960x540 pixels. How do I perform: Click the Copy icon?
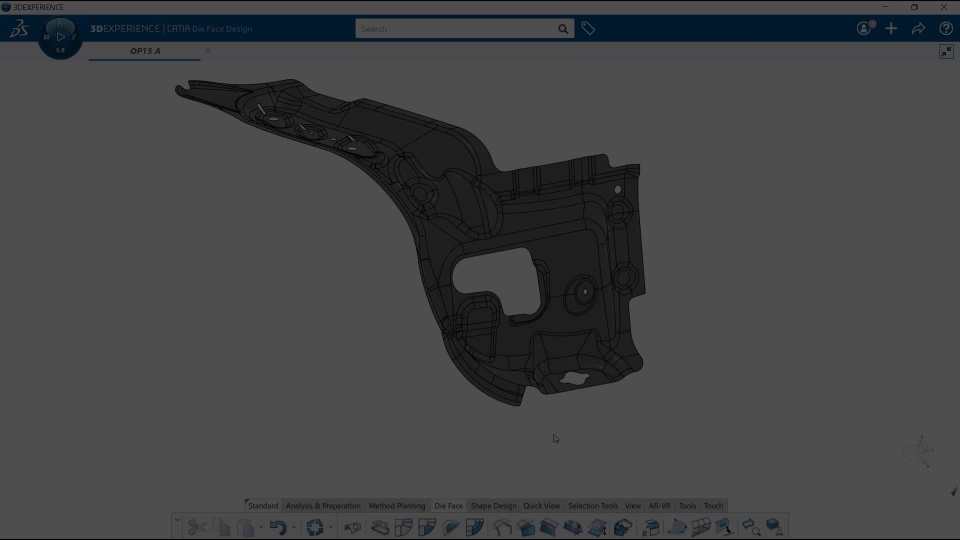pos(222,527)
